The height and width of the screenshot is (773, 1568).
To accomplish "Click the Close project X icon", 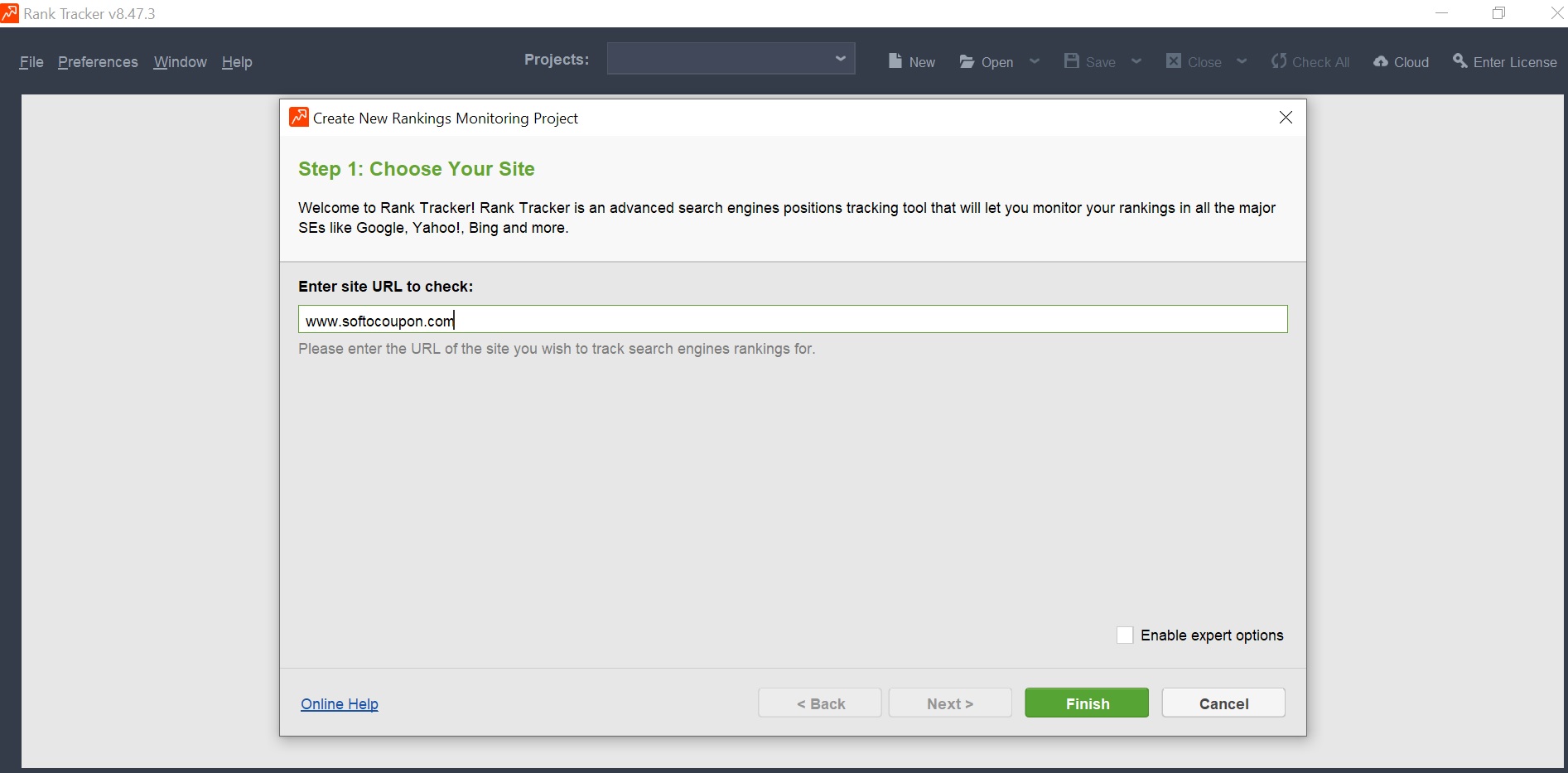I will click(1174, 61).
